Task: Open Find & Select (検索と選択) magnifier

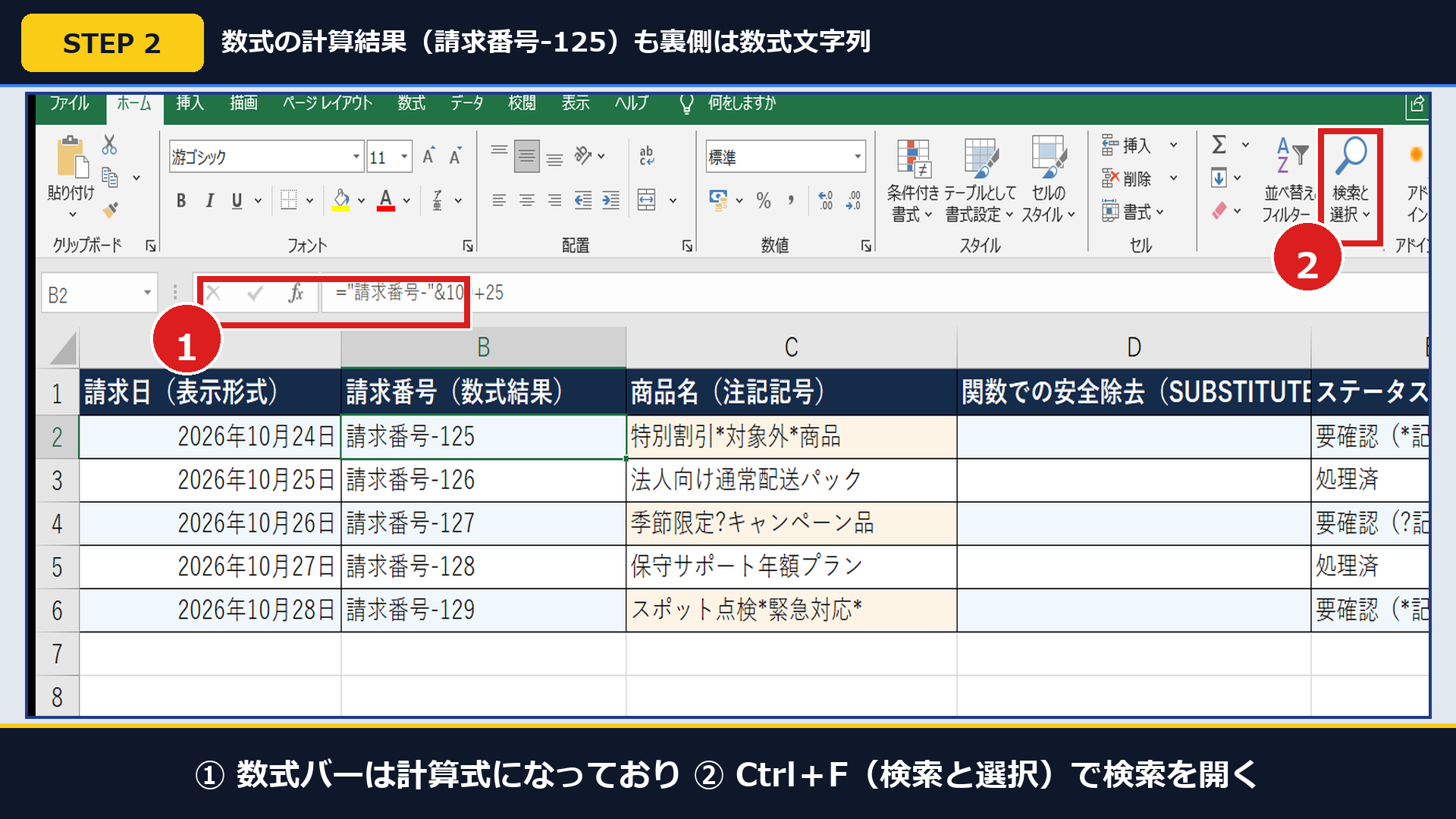Action: (1351, 180)
